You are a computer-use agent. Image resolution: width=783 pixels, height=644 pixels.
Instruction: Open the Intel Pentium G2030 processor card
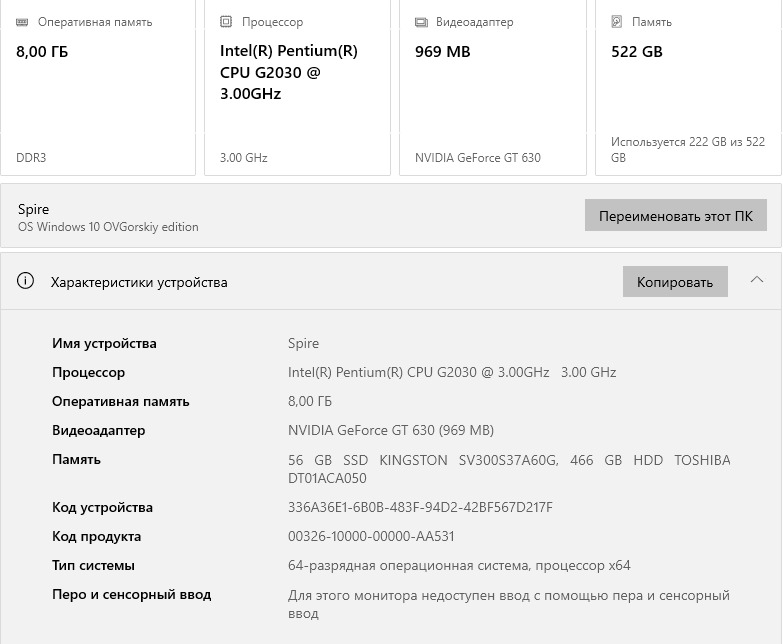[297, 90]
